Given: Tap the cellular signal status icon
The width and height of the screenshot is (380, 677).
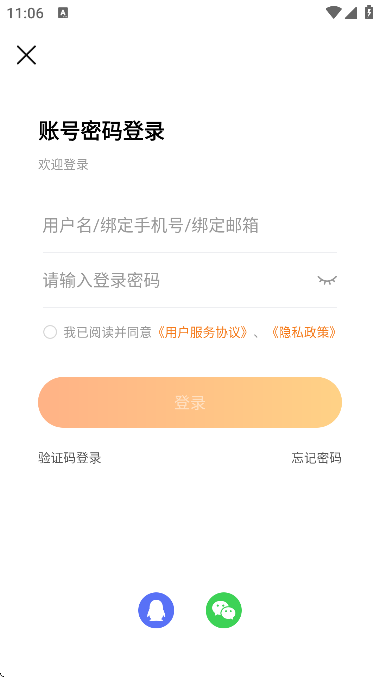Looking at the screenshot, I should point(351,13).
